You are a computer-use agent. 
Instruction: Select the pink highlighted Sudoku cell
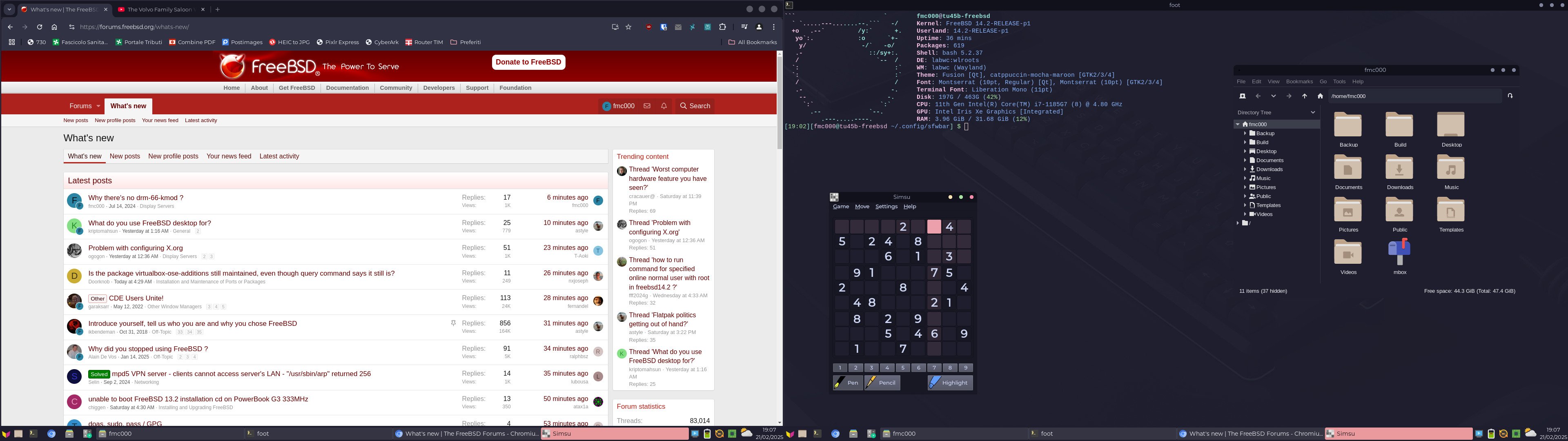pyautogui.click(x=934, y=227)
